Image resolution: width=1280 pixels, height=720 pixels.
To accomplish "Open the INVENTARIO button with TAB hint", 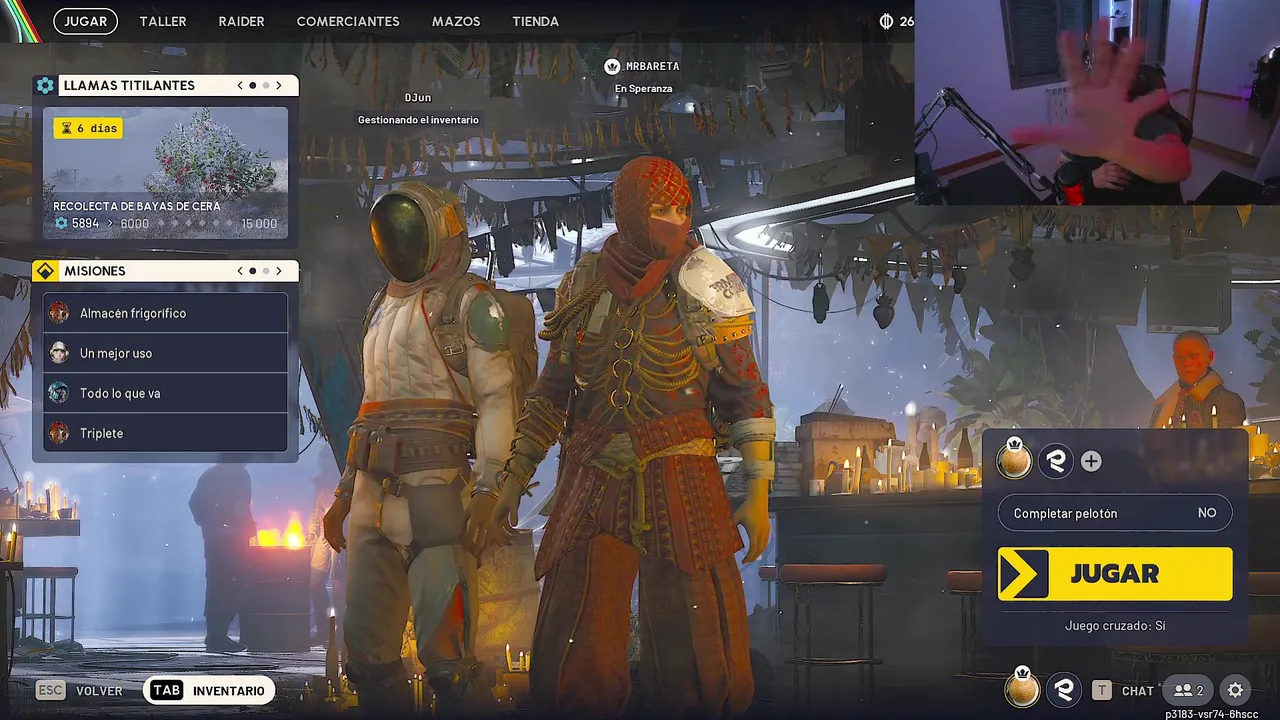I will click(209, 690).
